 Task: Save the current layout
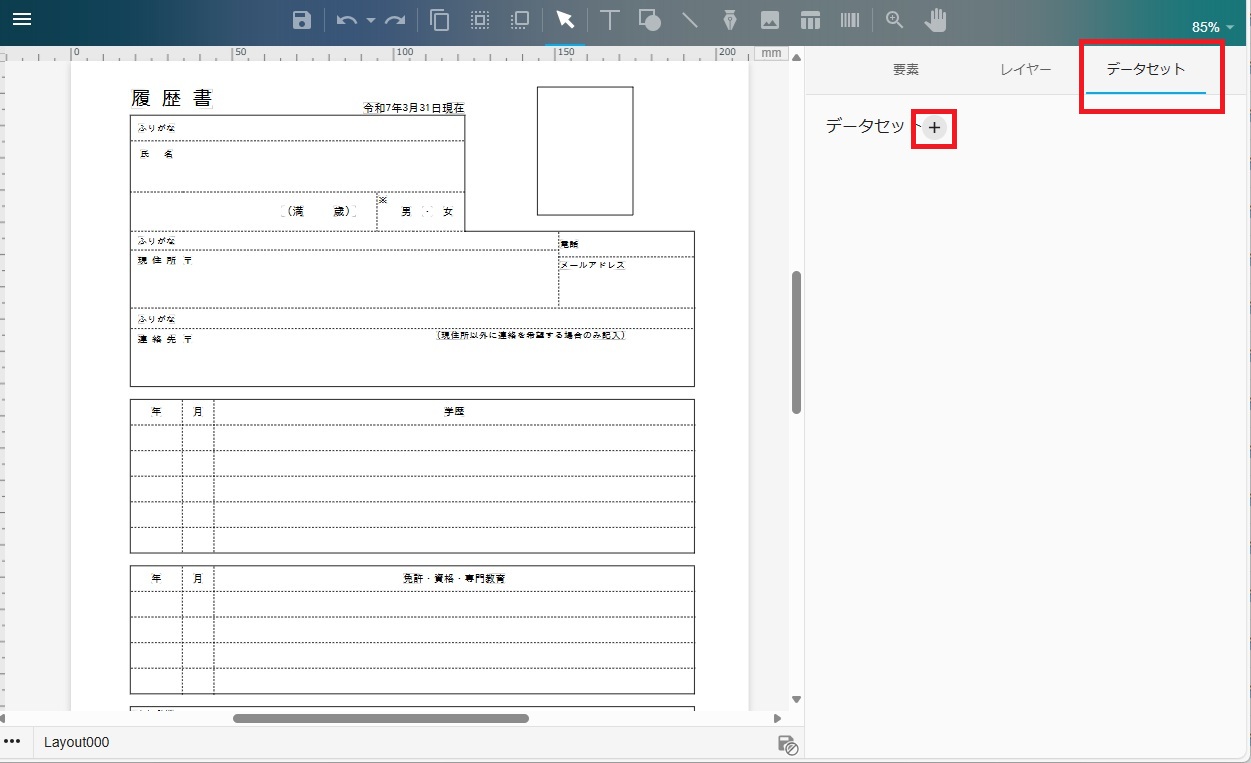pyautogui.click(x=302, y=20)
